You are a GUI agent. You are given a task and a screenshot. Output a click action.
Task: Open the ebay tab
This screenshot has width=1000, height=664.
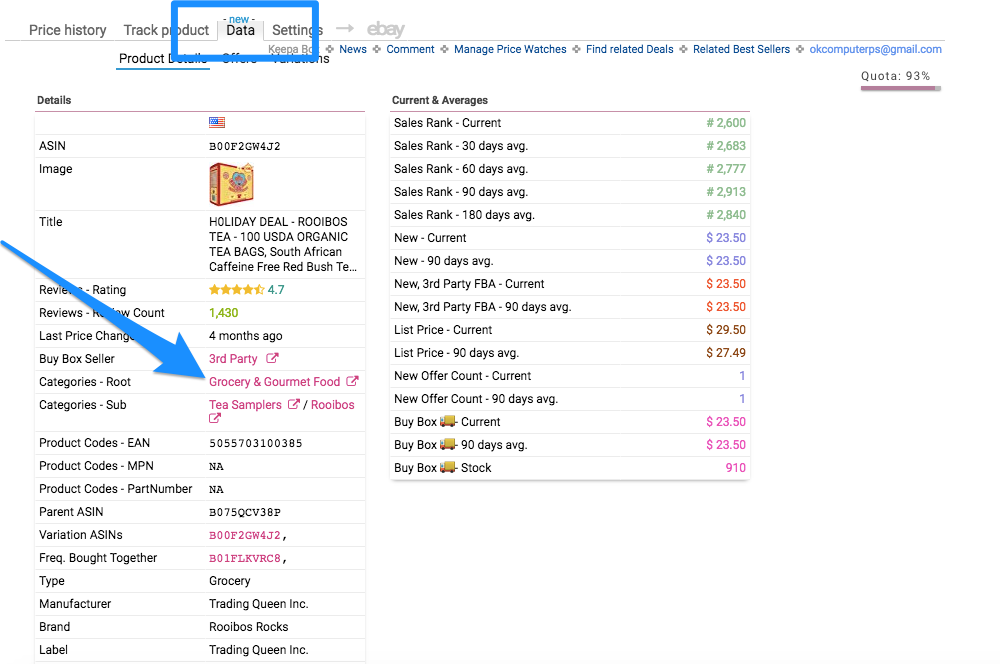386,29
